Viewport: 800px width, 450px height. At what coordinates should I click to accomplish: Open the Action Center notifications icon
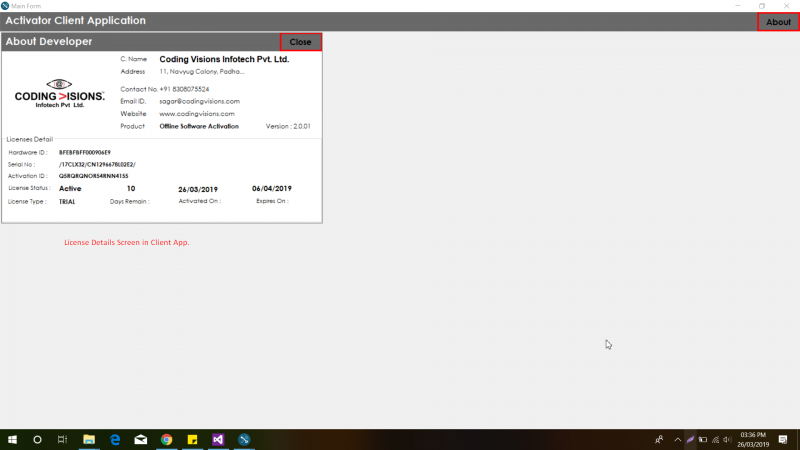click(783, 439)
